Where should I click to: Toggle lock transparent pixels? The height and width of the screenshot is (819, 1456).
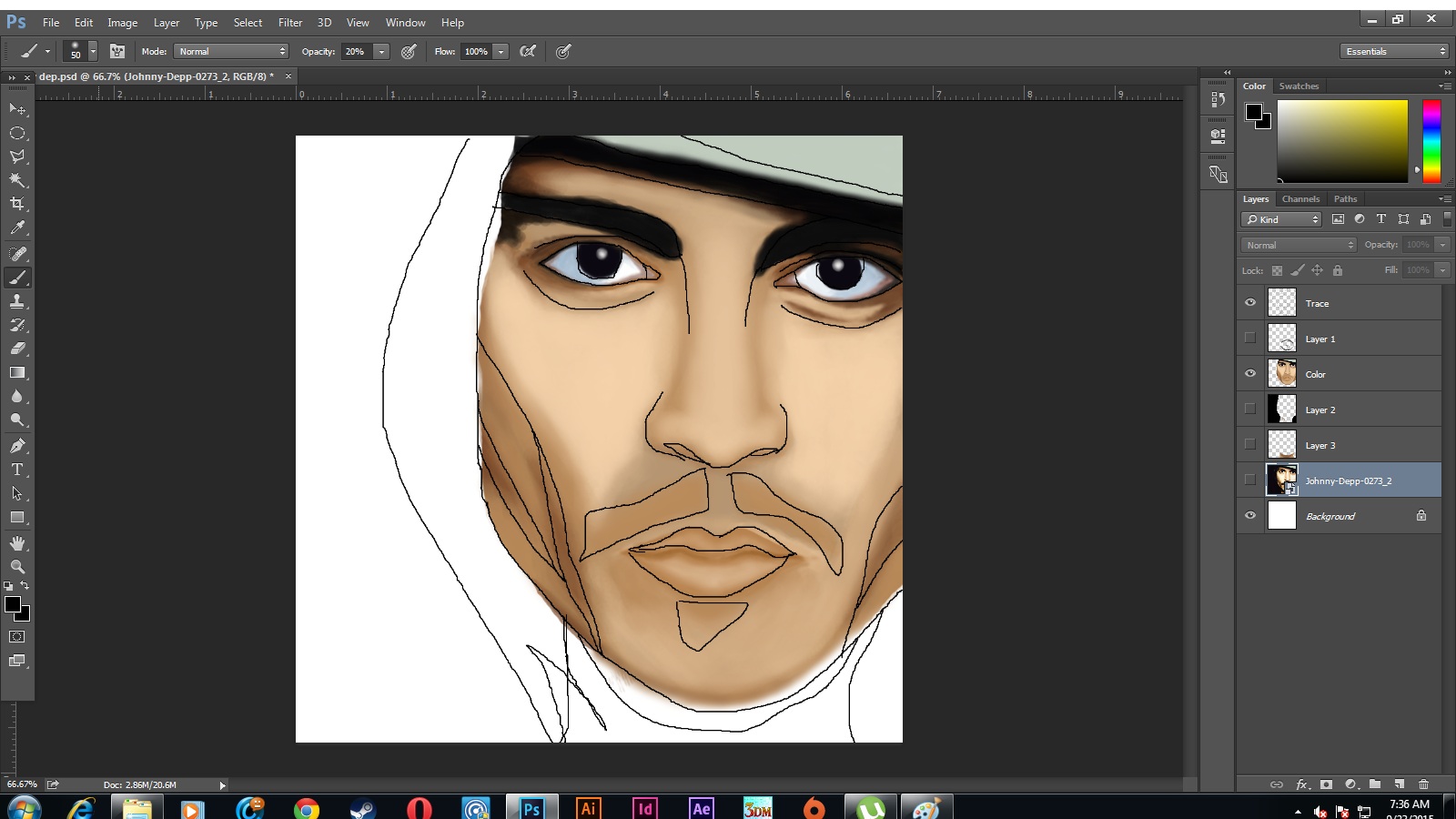(1277, 270)
